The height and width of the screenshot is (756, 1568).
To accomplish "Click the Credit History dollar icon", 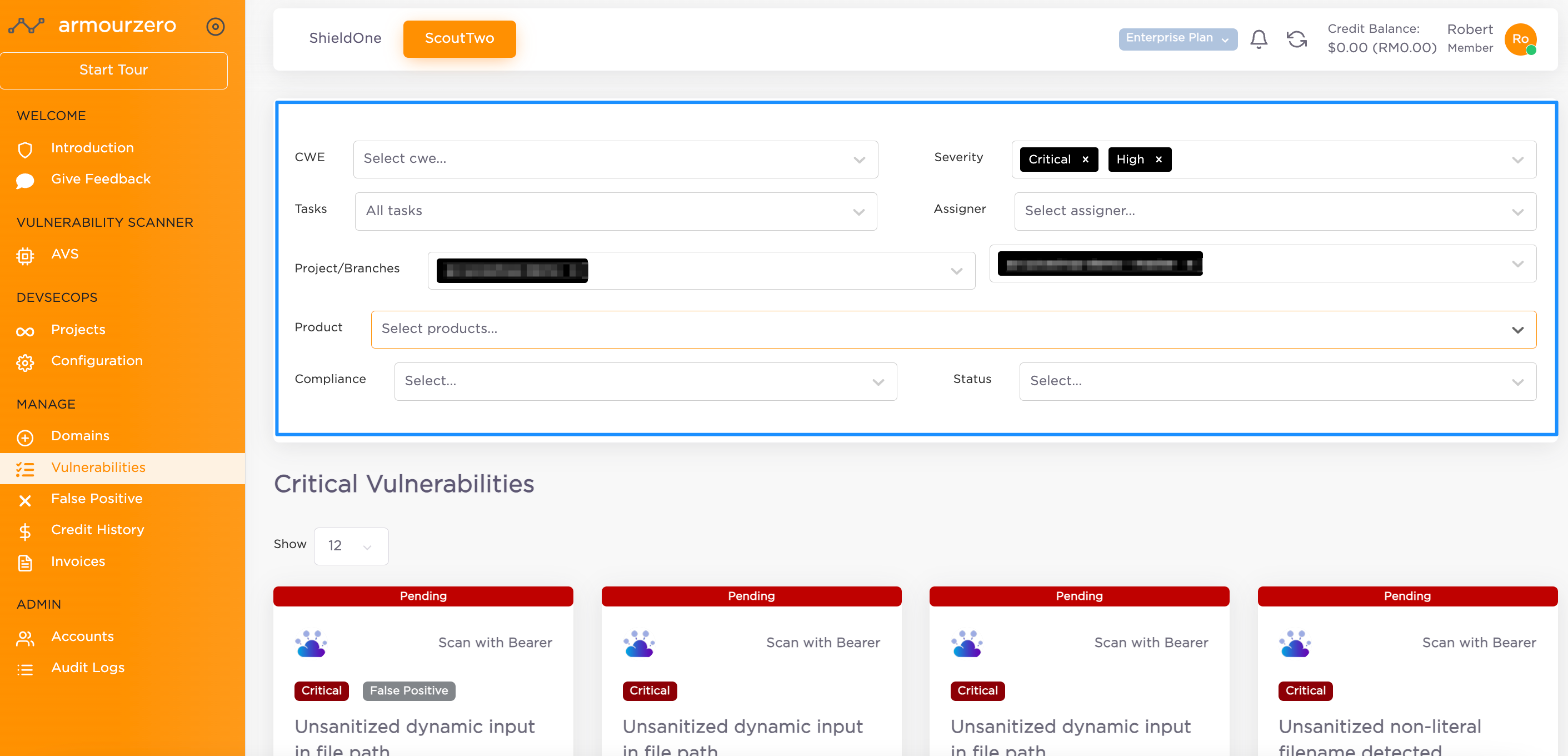I will coord(25,532).
